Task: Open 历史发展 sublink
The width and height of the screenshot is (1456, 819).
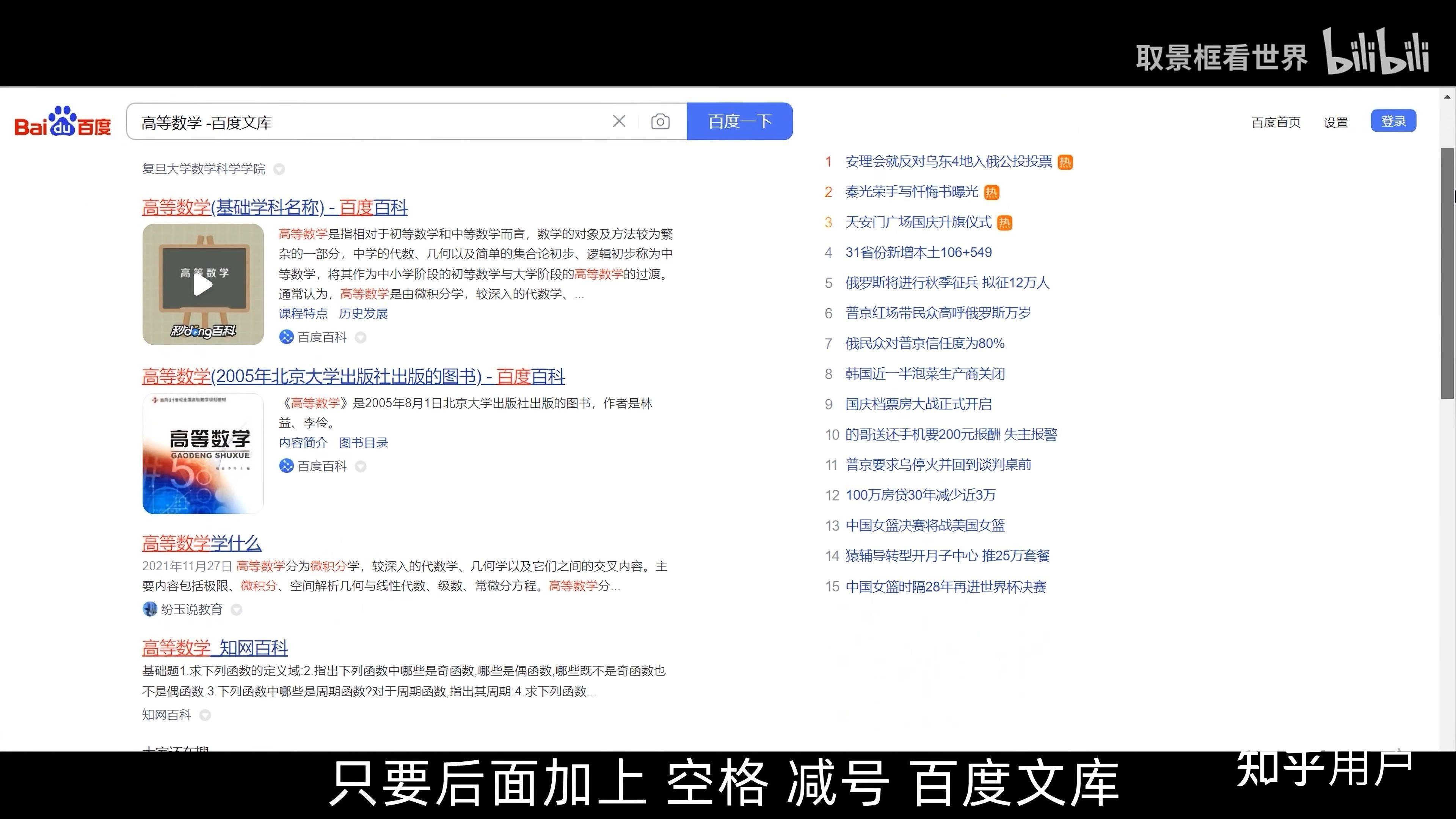Action: click(364, 314)
